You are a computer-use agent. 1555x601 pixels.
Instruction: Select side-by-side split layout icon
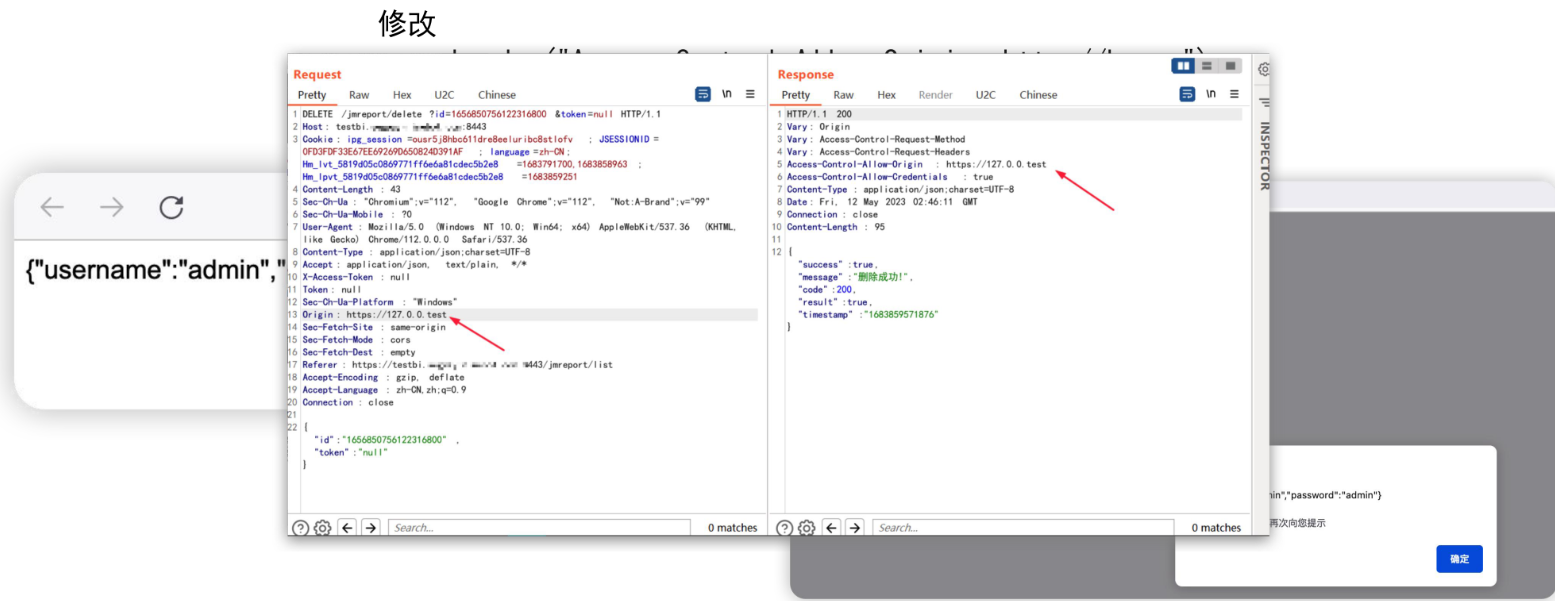1184,66
